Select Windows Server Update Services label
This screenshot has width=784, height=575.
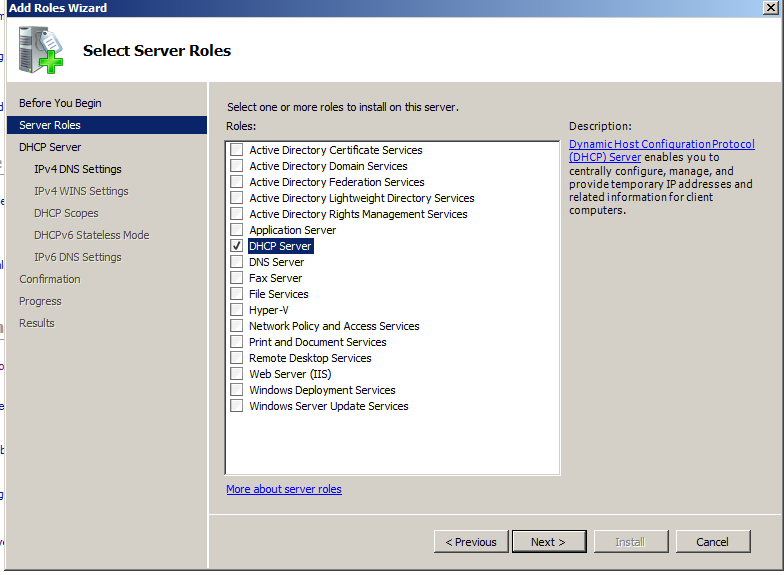click(328, 406)
